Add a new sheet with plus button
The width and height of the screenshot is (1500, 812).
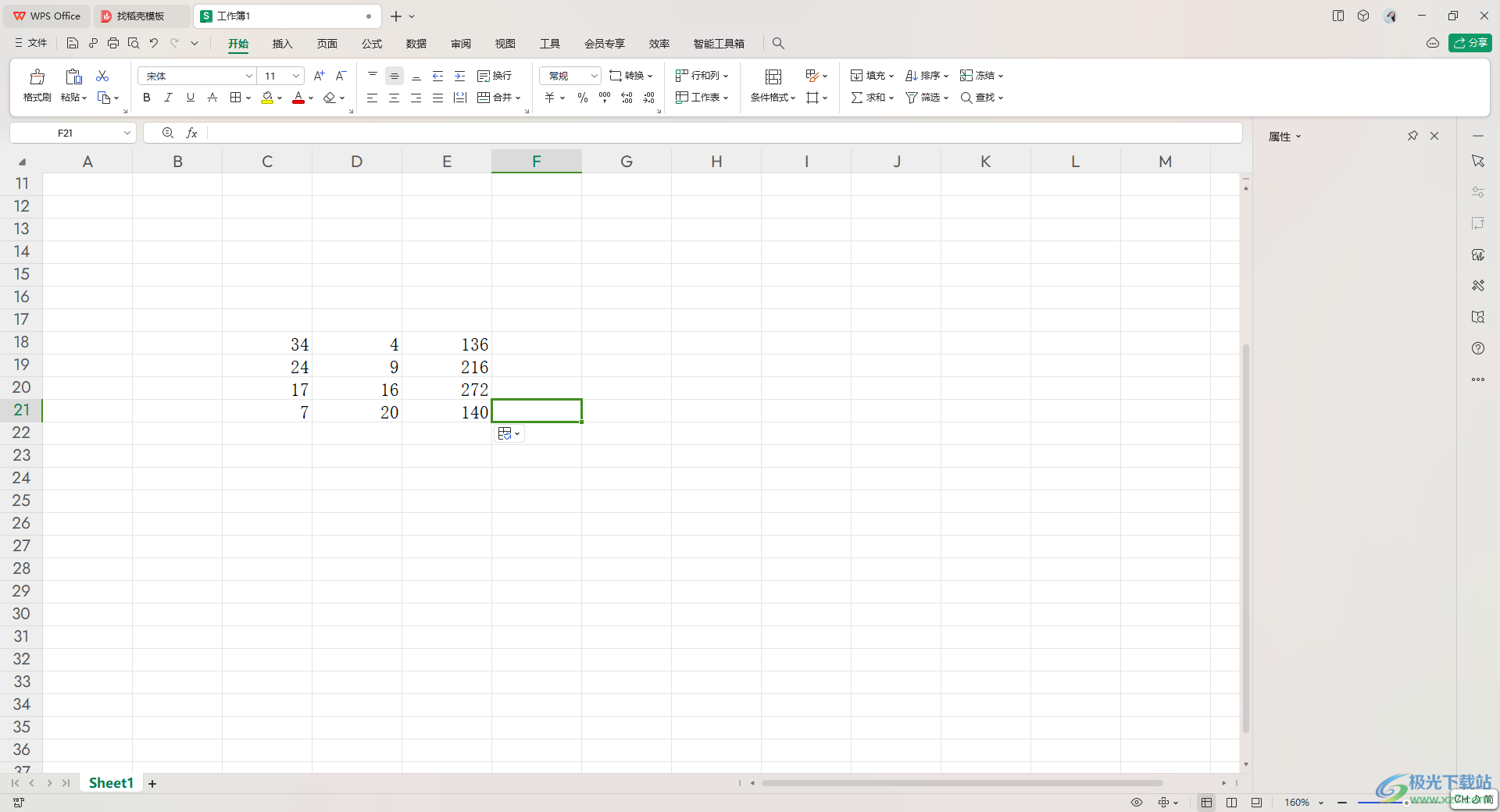[152, 784]
